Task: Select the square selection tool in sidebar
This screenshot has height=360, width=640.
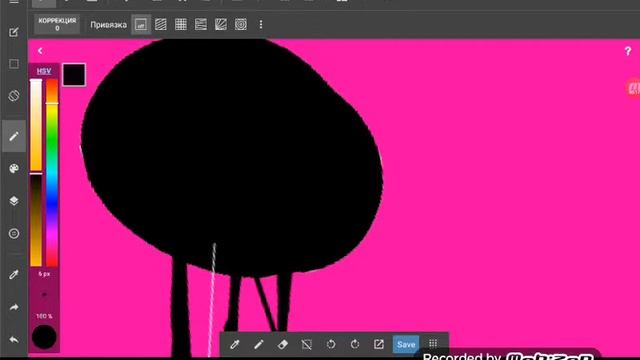Action: (14, 64)
